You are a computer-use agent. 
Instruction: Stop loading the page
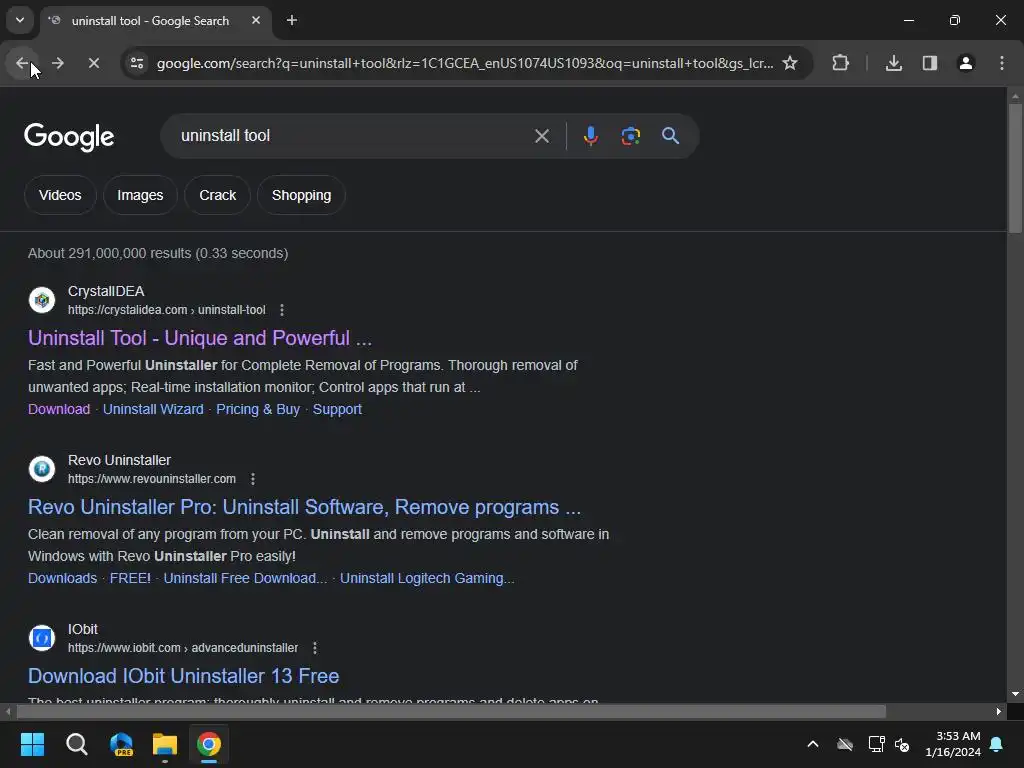coord(94,63)
